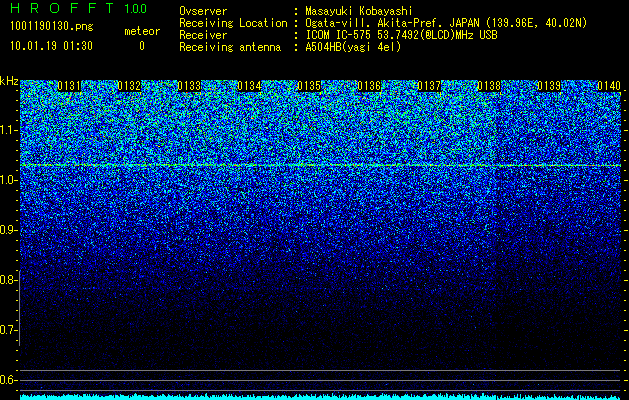Select the 0140 time marker label
Screen dimensions: 629x400
pos(609,86)
